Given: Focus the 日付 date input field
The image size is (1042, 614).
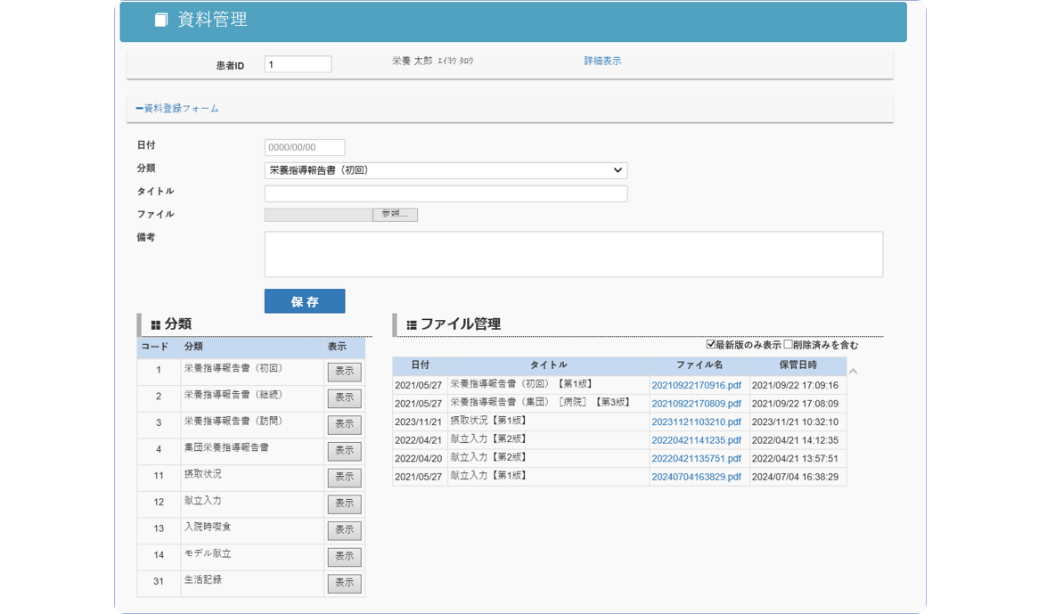Looking at the screenshot, I should 304,147.
